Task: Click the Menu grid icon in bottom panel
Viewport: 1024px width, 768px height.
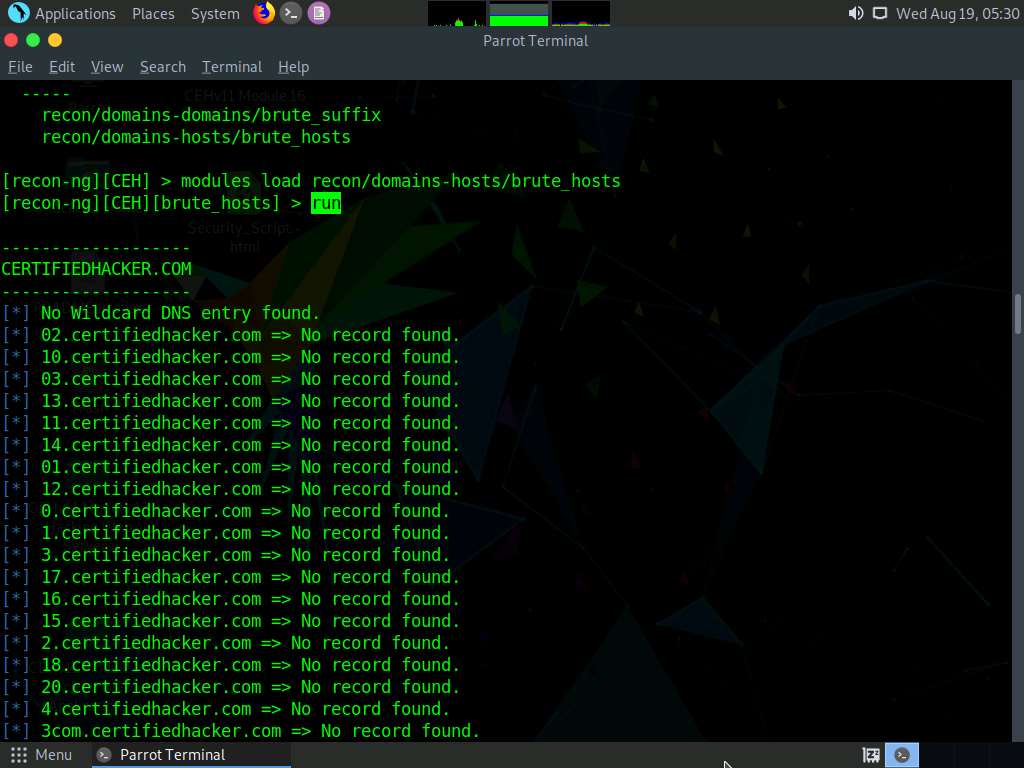Action: pyautogui.click(x=19, y=755)
